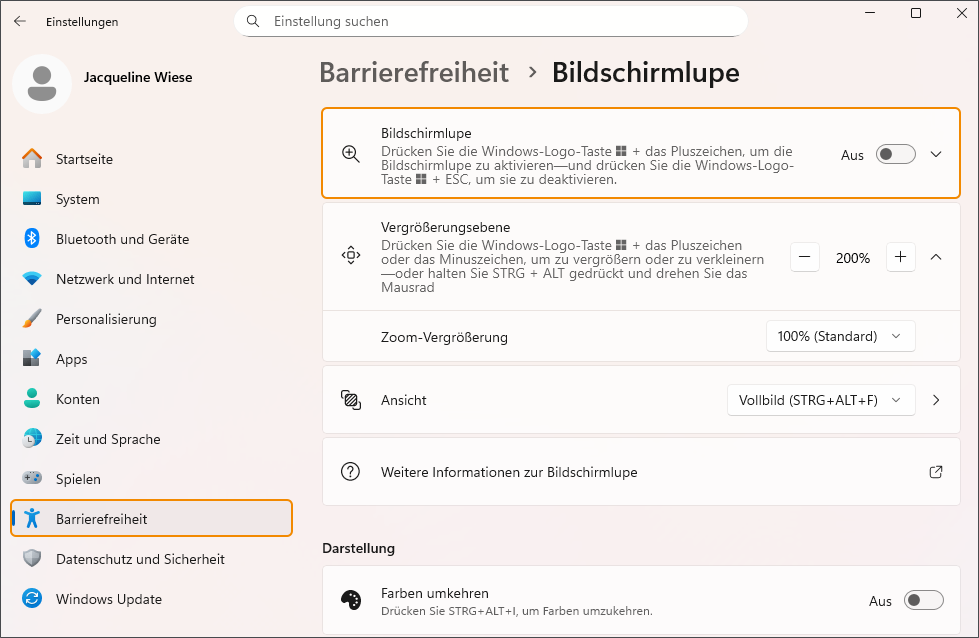This screenshot has width=979, height=638.
Task: Increase magnification level with plus button
Action: [x=900, y=257]
